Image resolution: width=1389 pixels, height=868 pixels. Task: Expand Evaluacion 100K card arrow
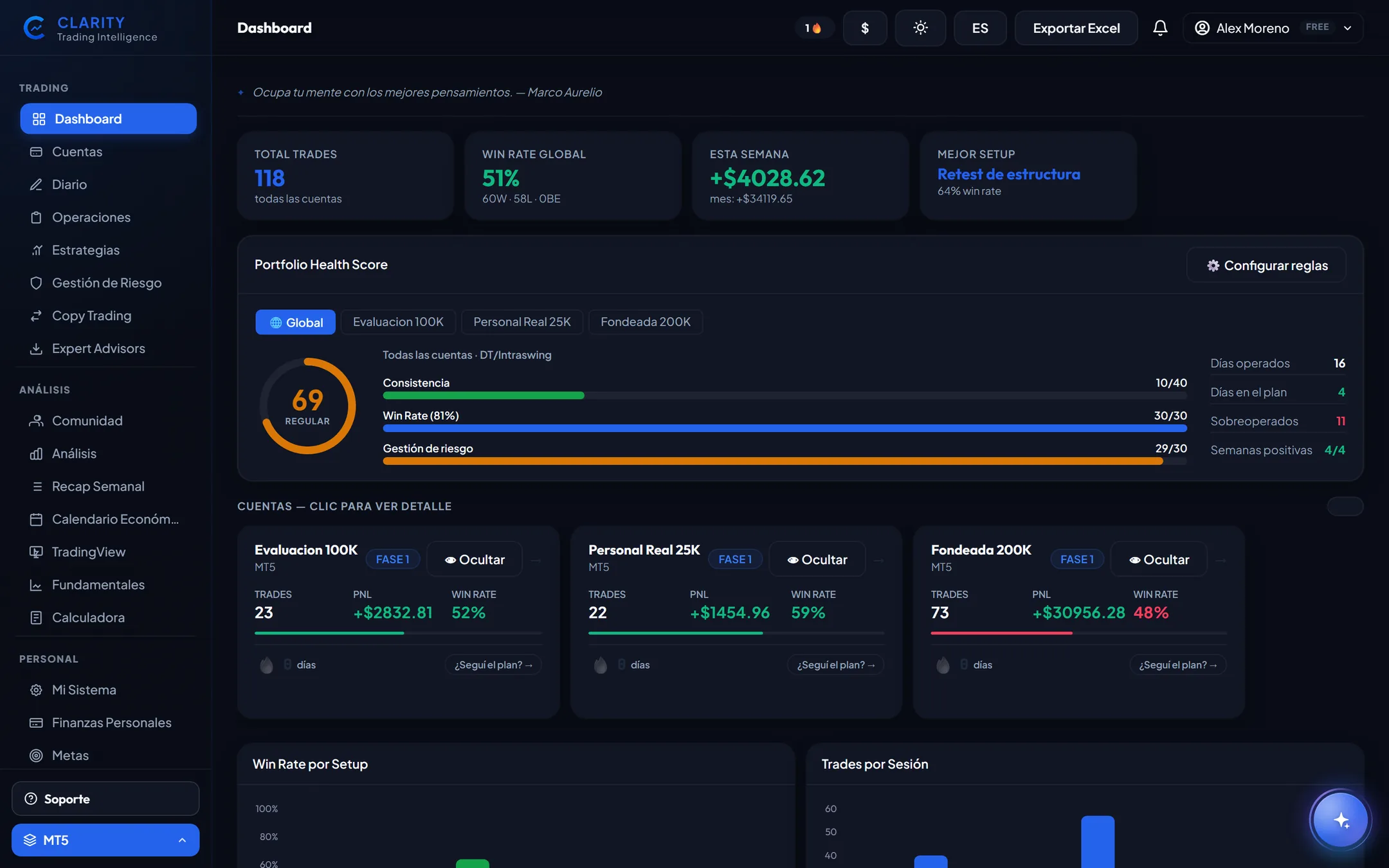point(536,561)
